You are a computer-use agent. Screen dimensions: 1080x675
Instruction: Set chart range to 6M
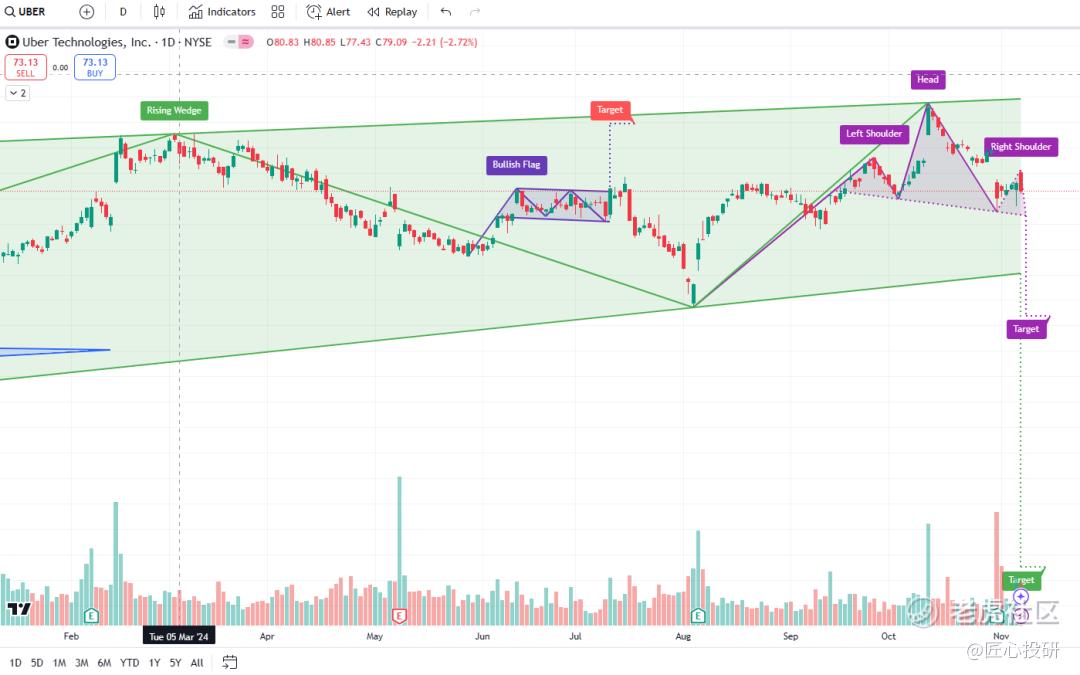coord(104,663)
